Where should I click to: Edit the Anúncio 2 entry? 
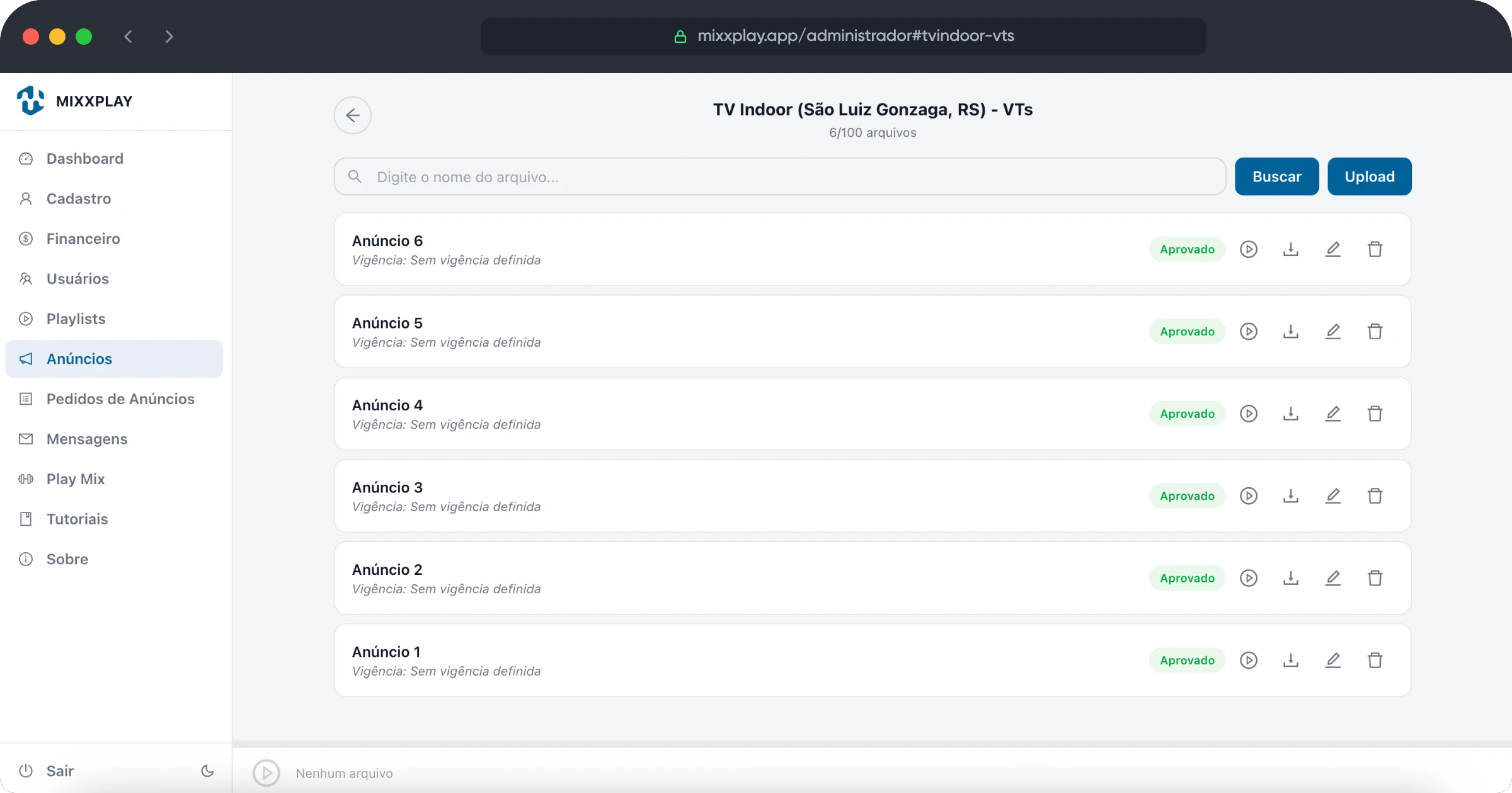pyautogui.click(x=1333, y=578)
